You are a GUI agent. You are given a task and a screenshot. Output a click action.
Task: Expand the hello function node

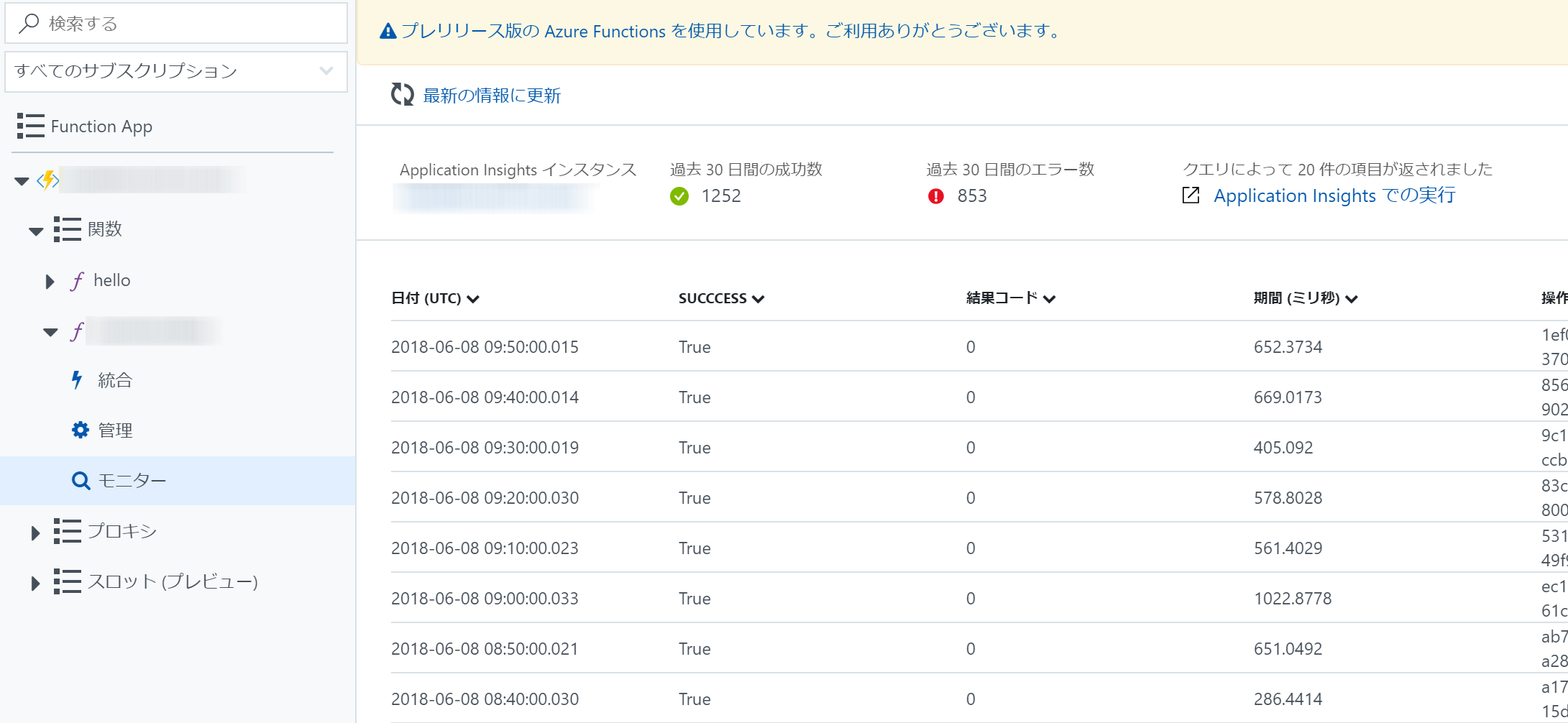click(50, 281)
